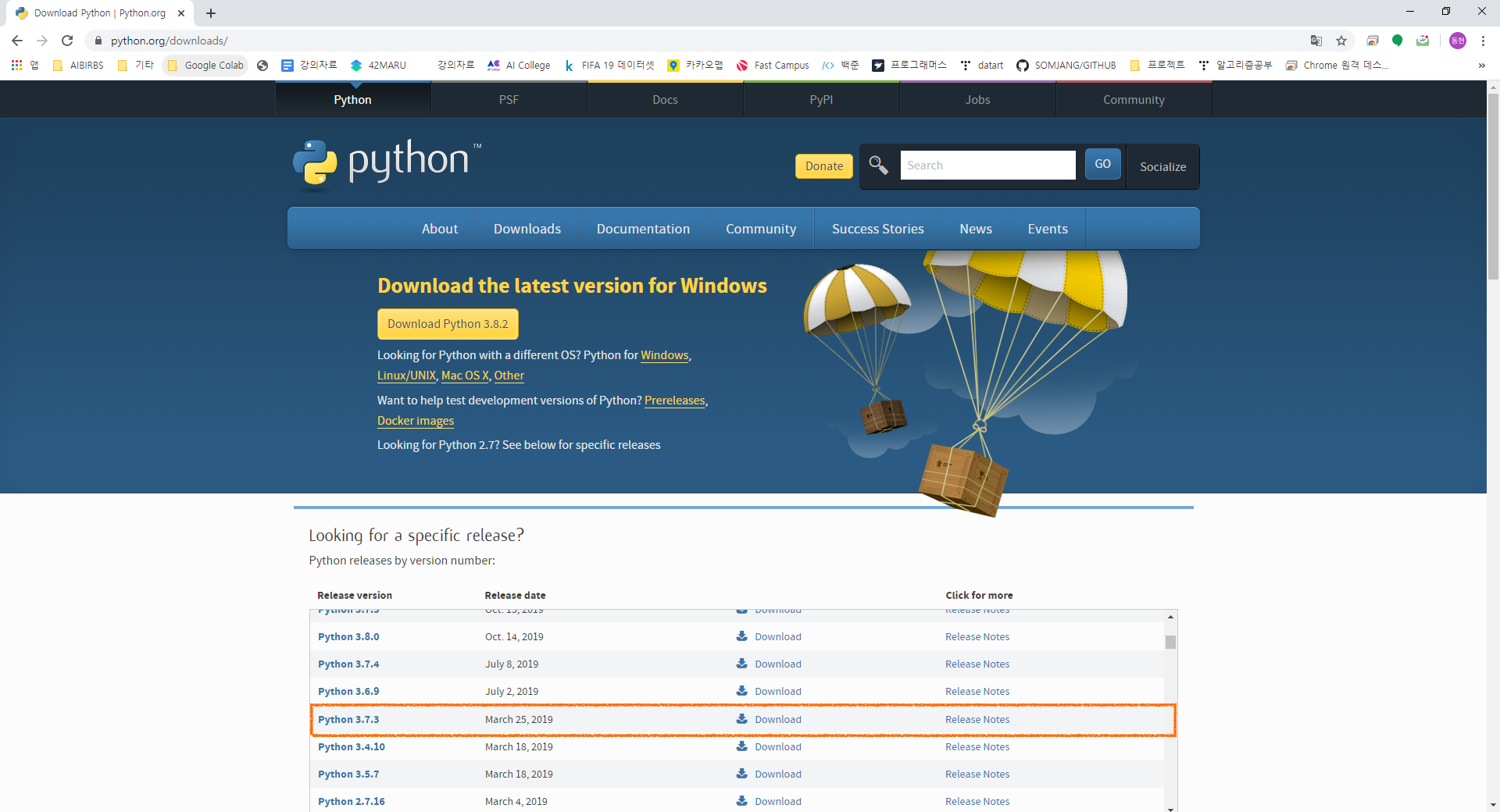Open the Fast Campus bookmark
The height and width of the screenshot is (812, 1500).
pyautogui.click(x=773, y=66)
